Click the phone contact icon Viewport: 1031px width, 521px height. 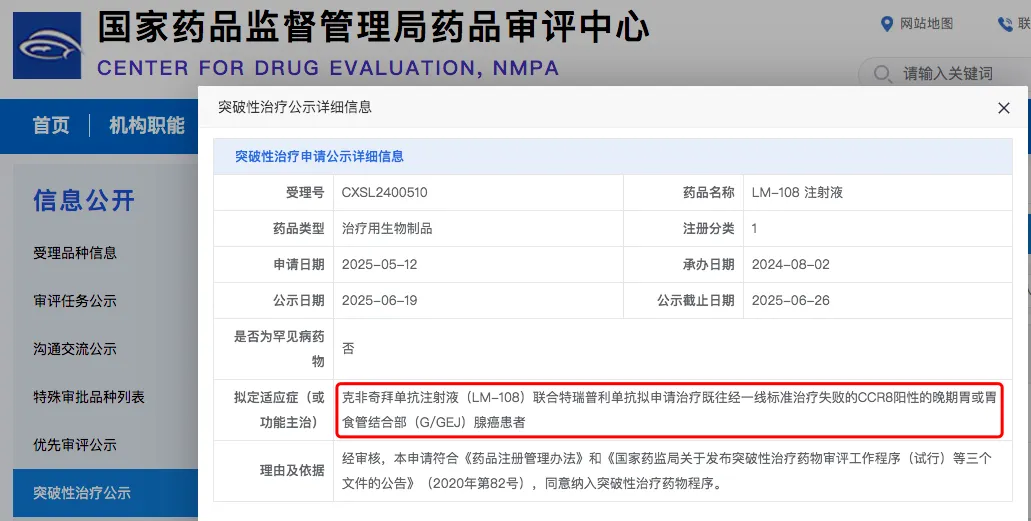point(1005,24)
